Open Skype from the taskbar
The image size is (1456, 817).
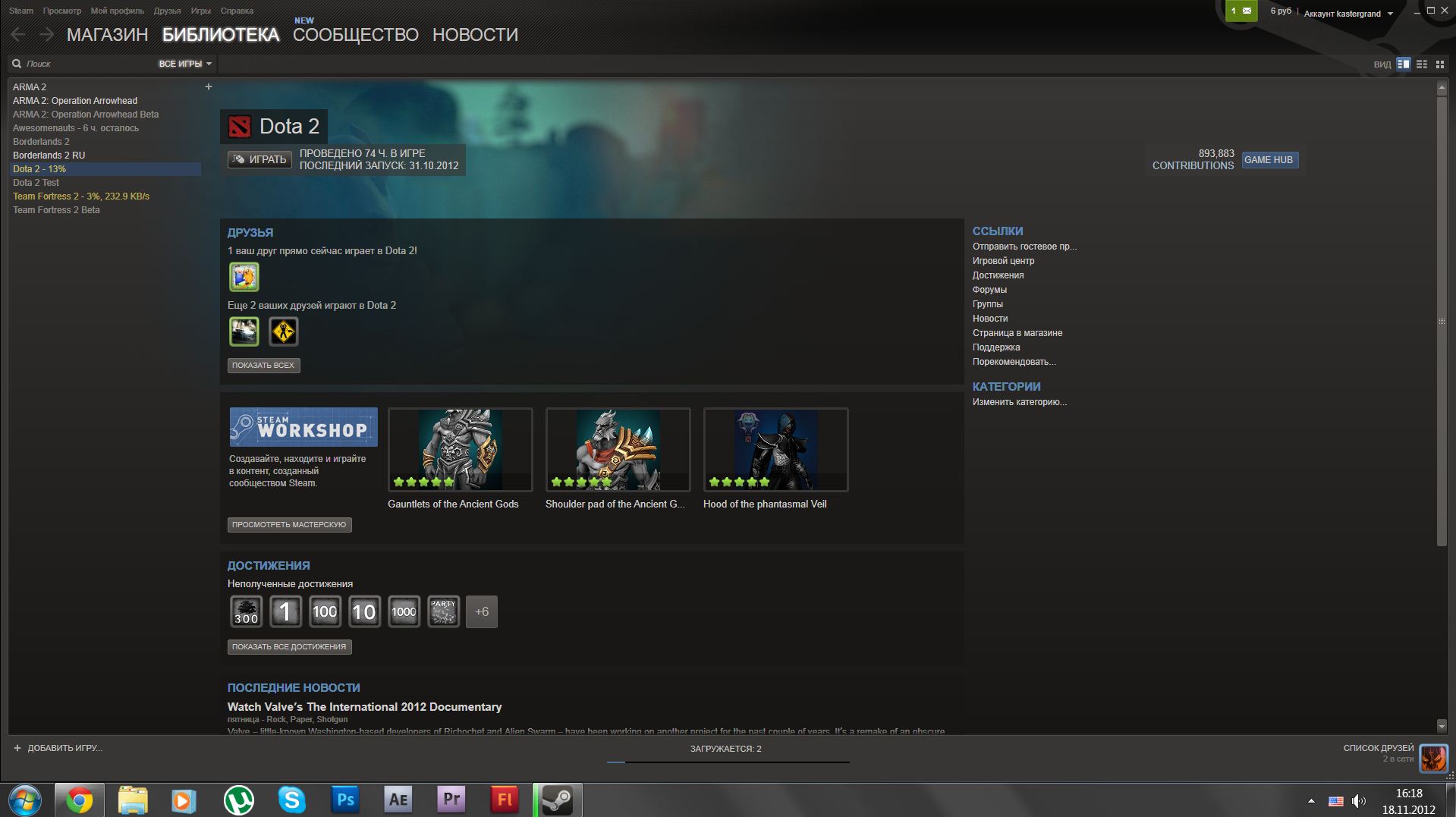[292, 800]
